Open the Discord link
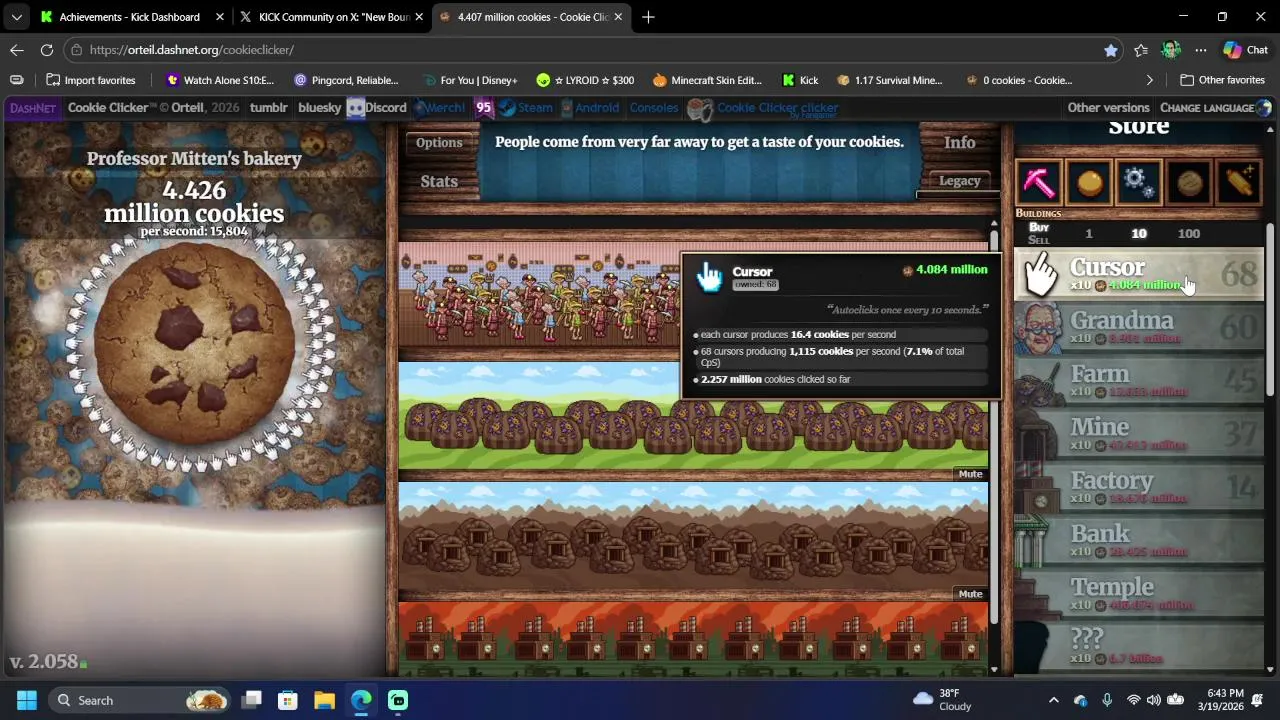Image resolution: width=1280 pixels, height=720 pixels. tap(377, 108)
